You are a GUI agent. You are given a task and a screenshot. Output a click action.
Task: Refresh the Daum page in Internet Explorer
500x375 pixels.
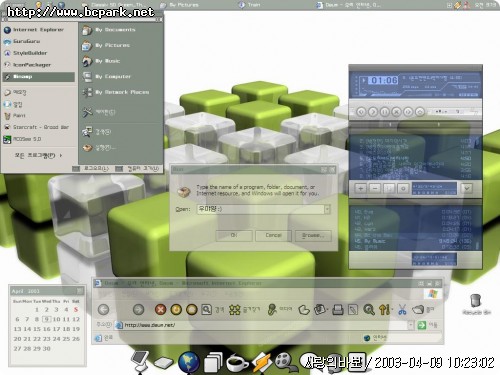click(176, 310)
